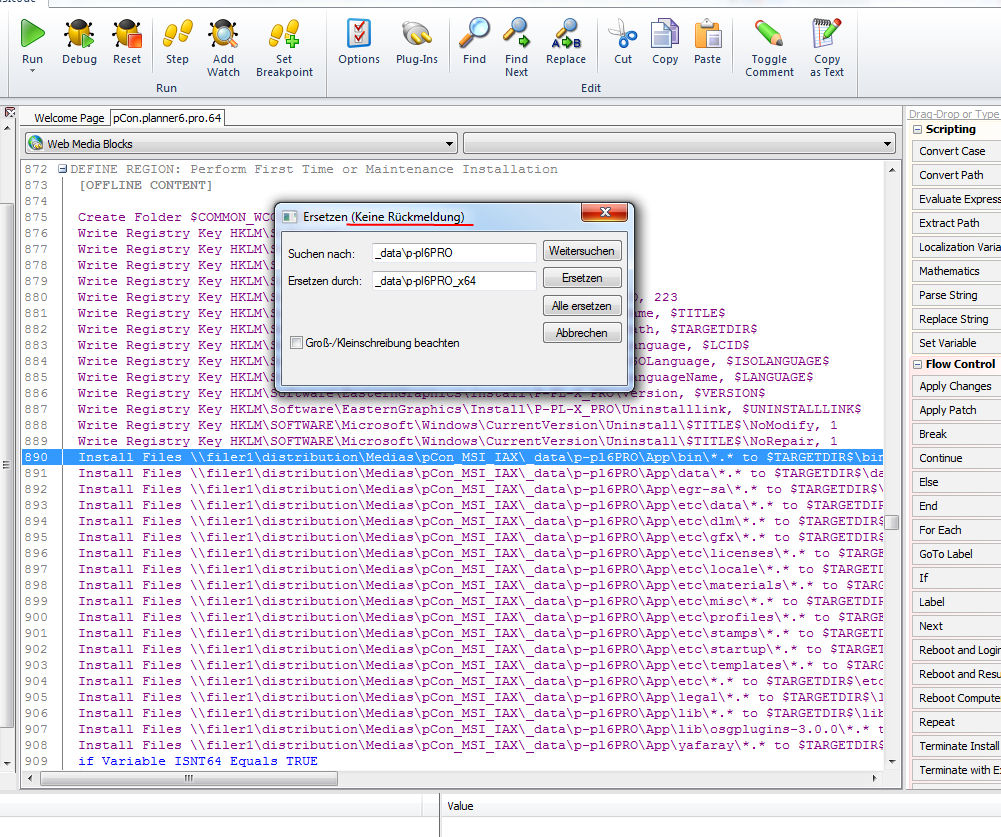Click the horizontal scroll right arrow

[x=875, y=778]
